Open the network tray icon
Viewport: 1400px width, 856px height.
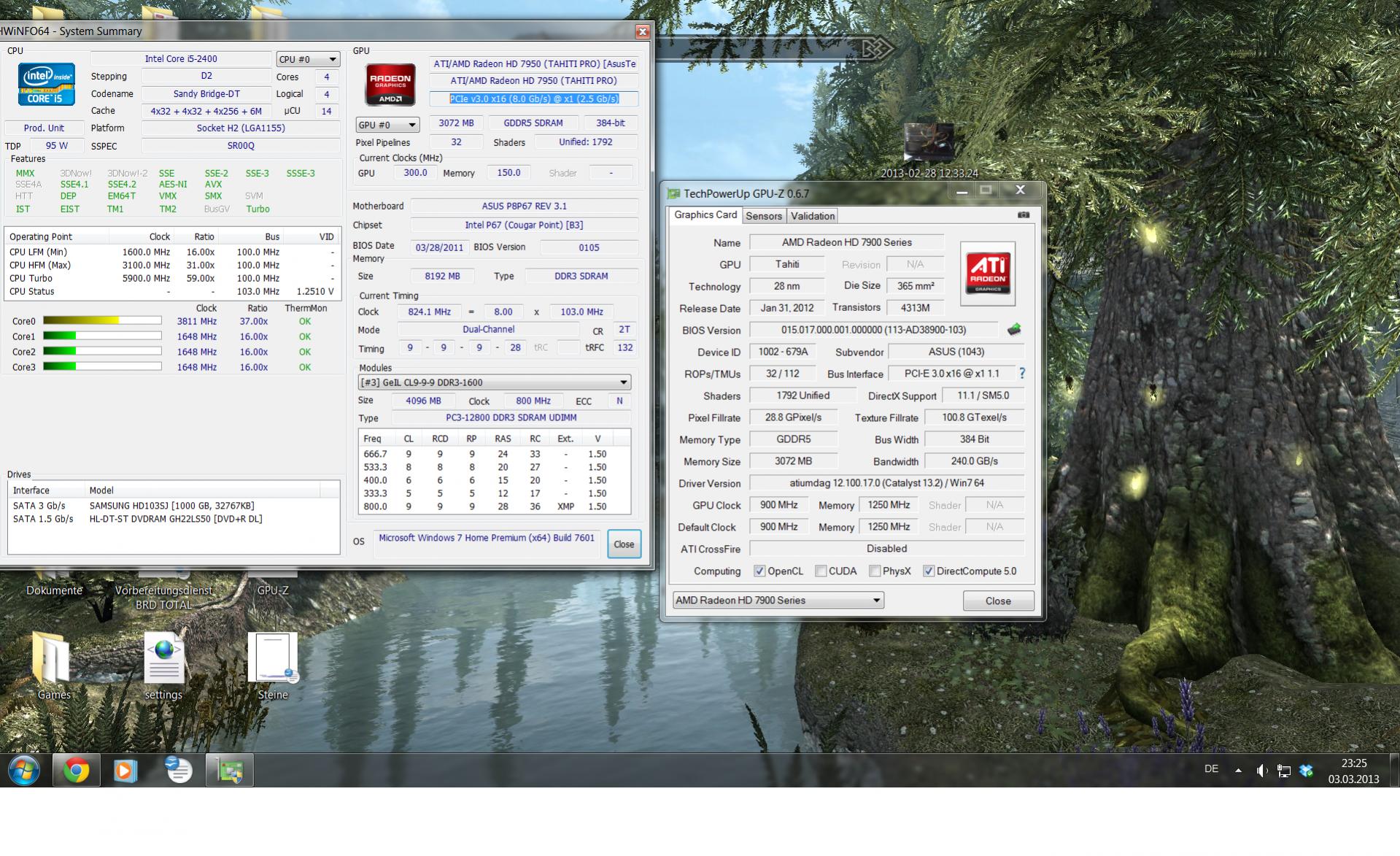(1284, 771)
